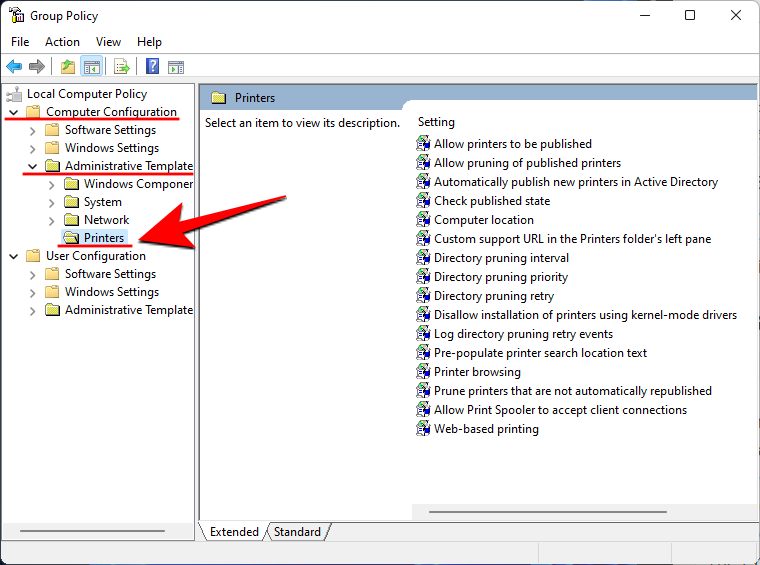Select Windows Settings under User Configuration
The width and height of the screenshot is (760, 565).
[112, 291]
